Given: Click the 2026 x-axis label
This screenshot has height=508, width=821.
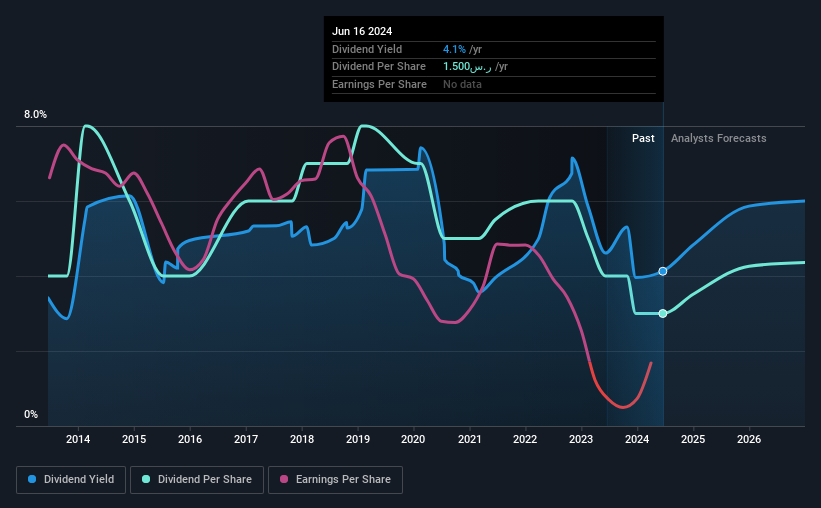Looking at the screenshot, I should click(x=749, y=439).
